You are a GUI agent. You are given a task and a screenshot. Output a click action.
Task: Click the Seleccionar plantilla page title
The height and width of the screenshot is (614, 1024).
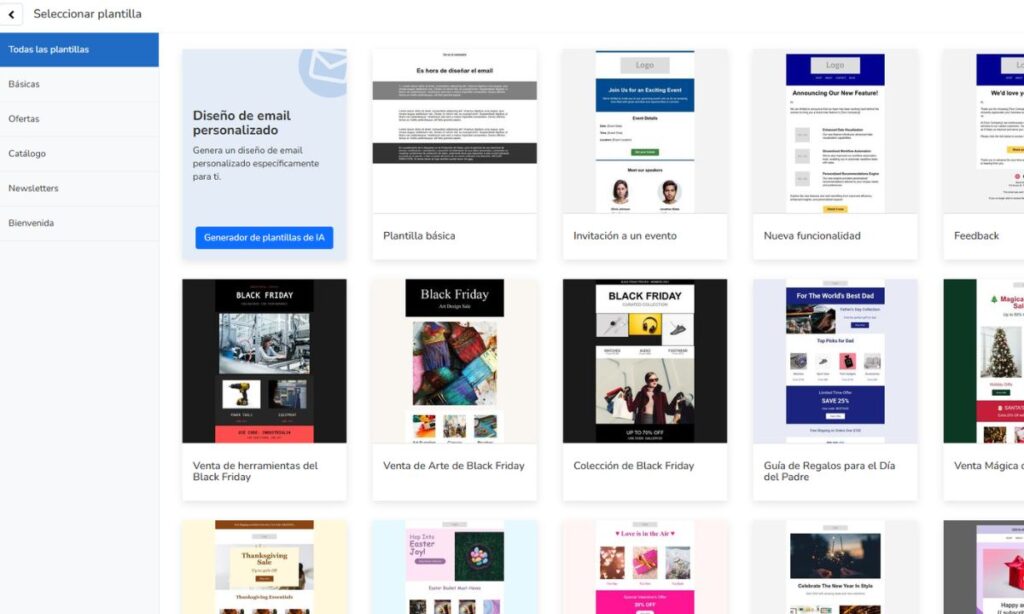tap(88, 14)
